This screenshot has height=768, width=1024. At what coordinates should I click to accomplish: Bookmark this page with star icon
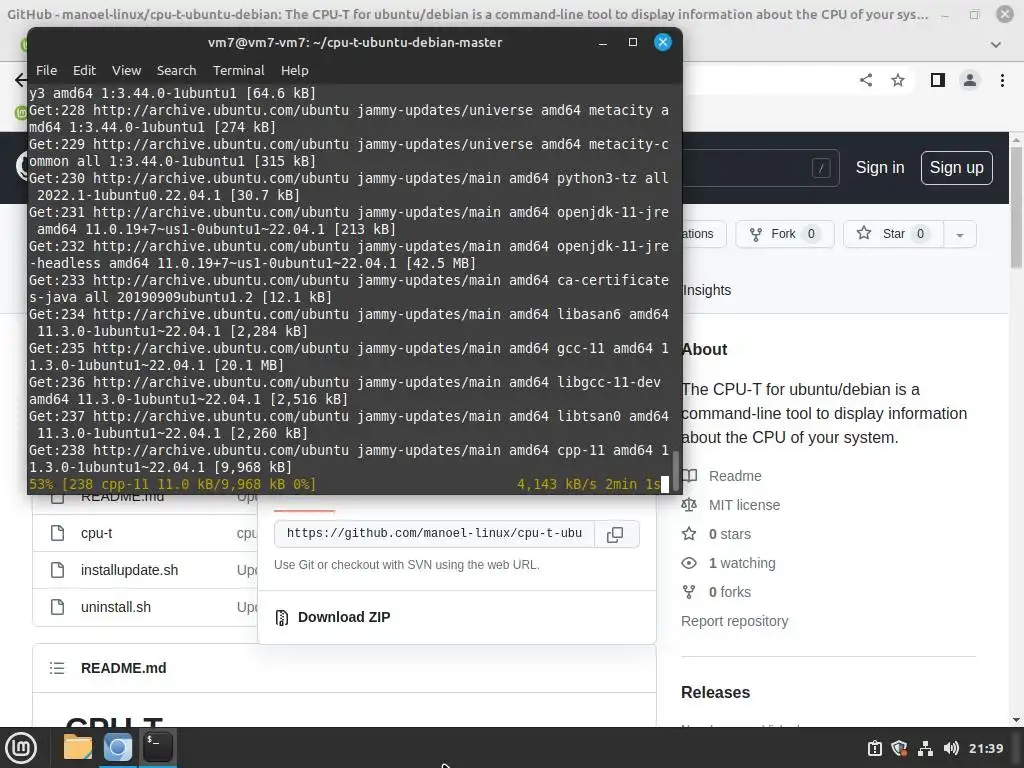(x=898, y=80)
